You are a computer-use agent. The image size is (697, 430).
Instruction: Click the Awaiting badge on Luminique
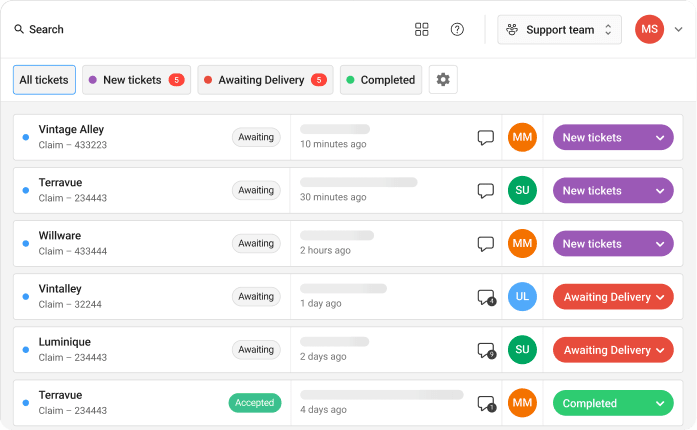click(x=256, y=350)
